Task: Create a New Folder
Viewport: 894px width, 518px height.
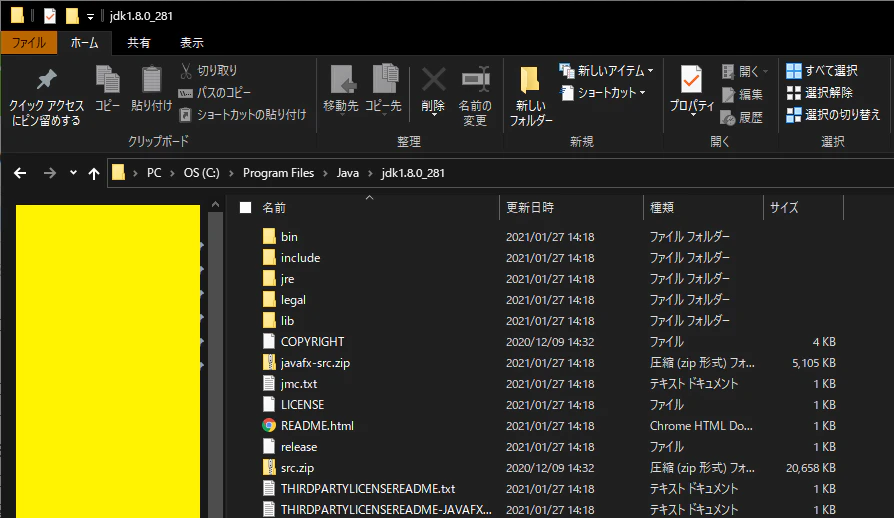Action: pos(531,96)
